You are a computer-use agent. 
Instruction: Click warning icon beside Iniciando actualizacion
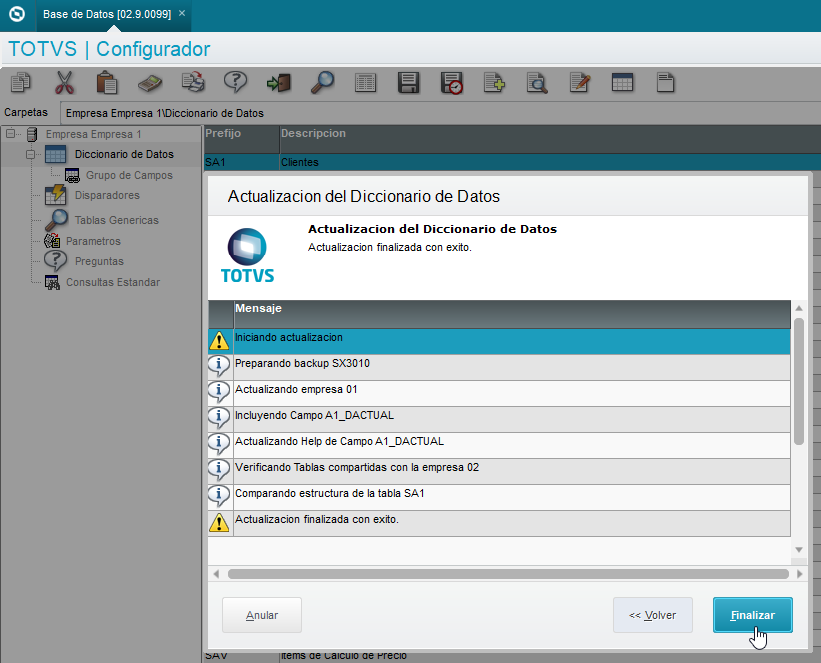click(219, 340)
